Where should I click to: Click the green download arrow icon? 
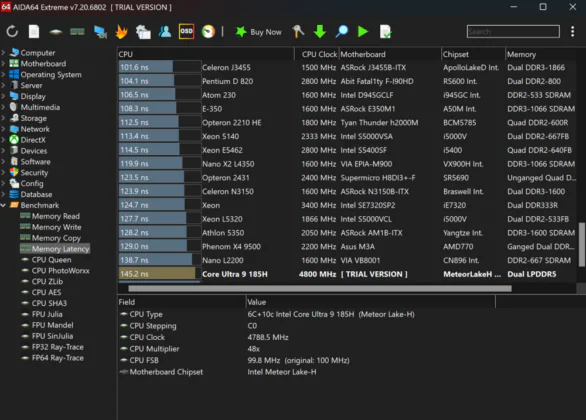320,32
